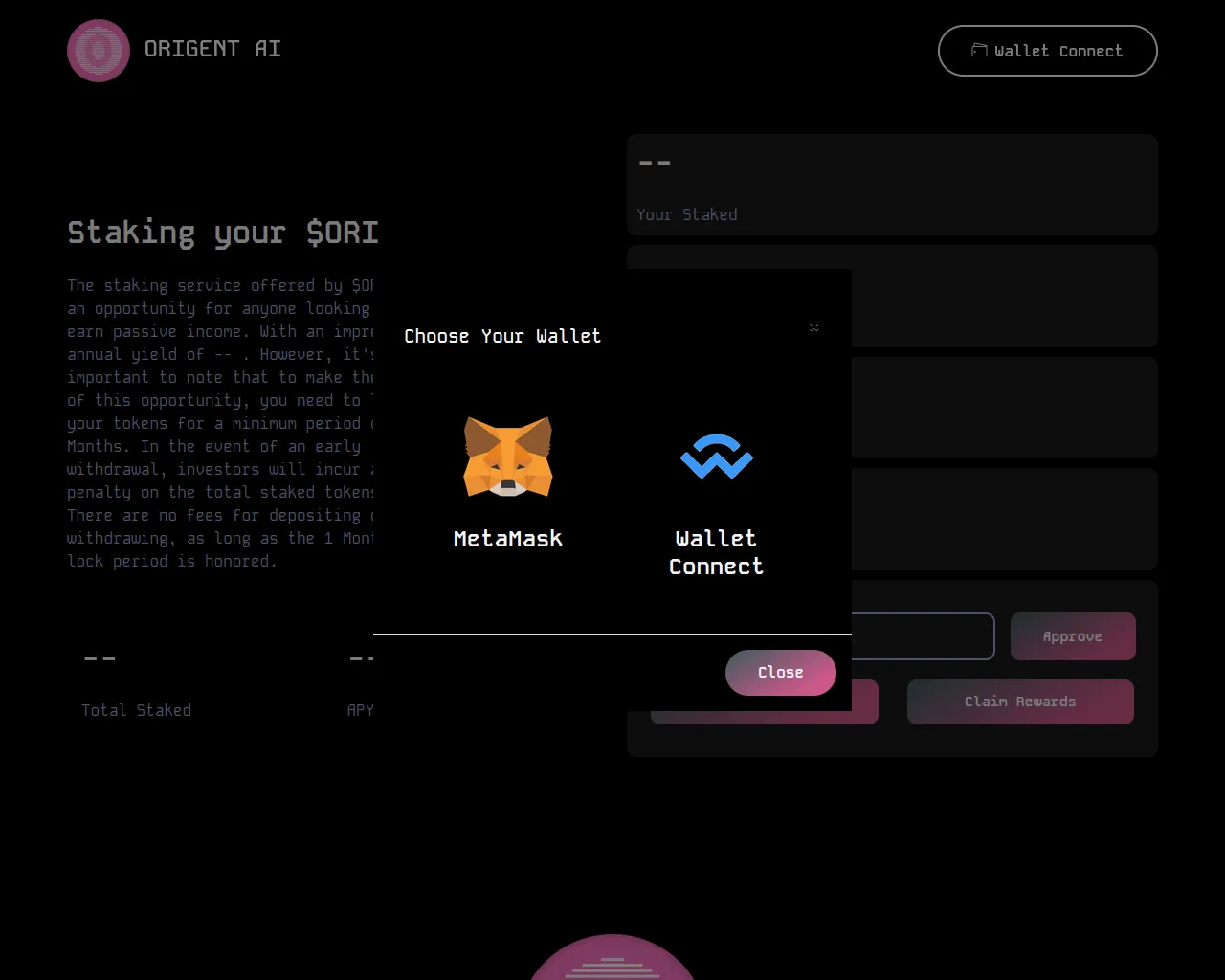
Task: Click the Choose Your Wallet title
Action: pyautogui.click(x=502, y=336)
